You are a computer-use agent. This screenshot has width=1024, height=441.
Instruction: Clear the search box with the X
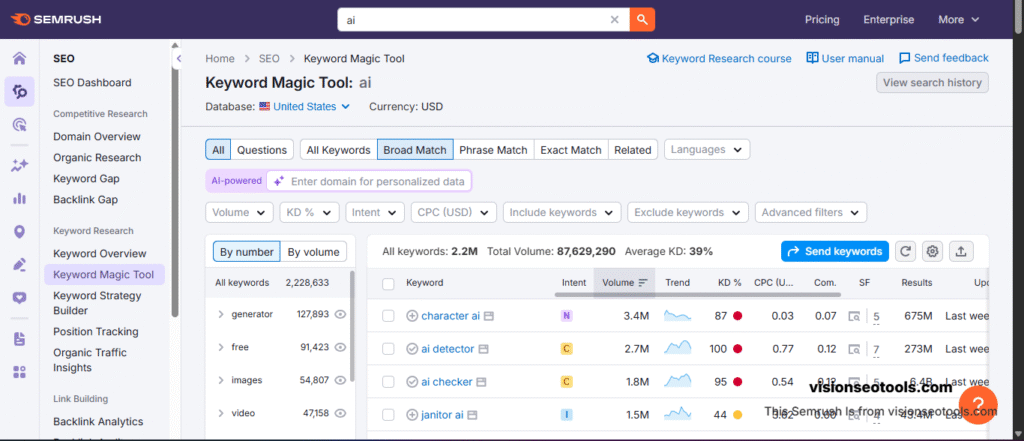pyautogui.click(x=615, y=20)
